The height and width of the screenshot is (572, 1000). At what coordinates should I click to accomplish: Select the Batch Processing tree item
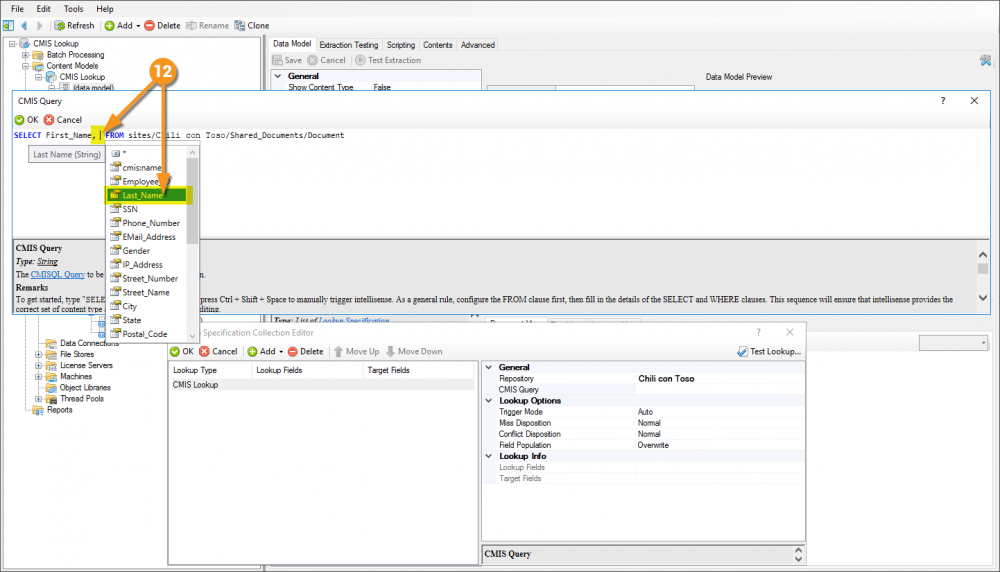pos(75,55)
